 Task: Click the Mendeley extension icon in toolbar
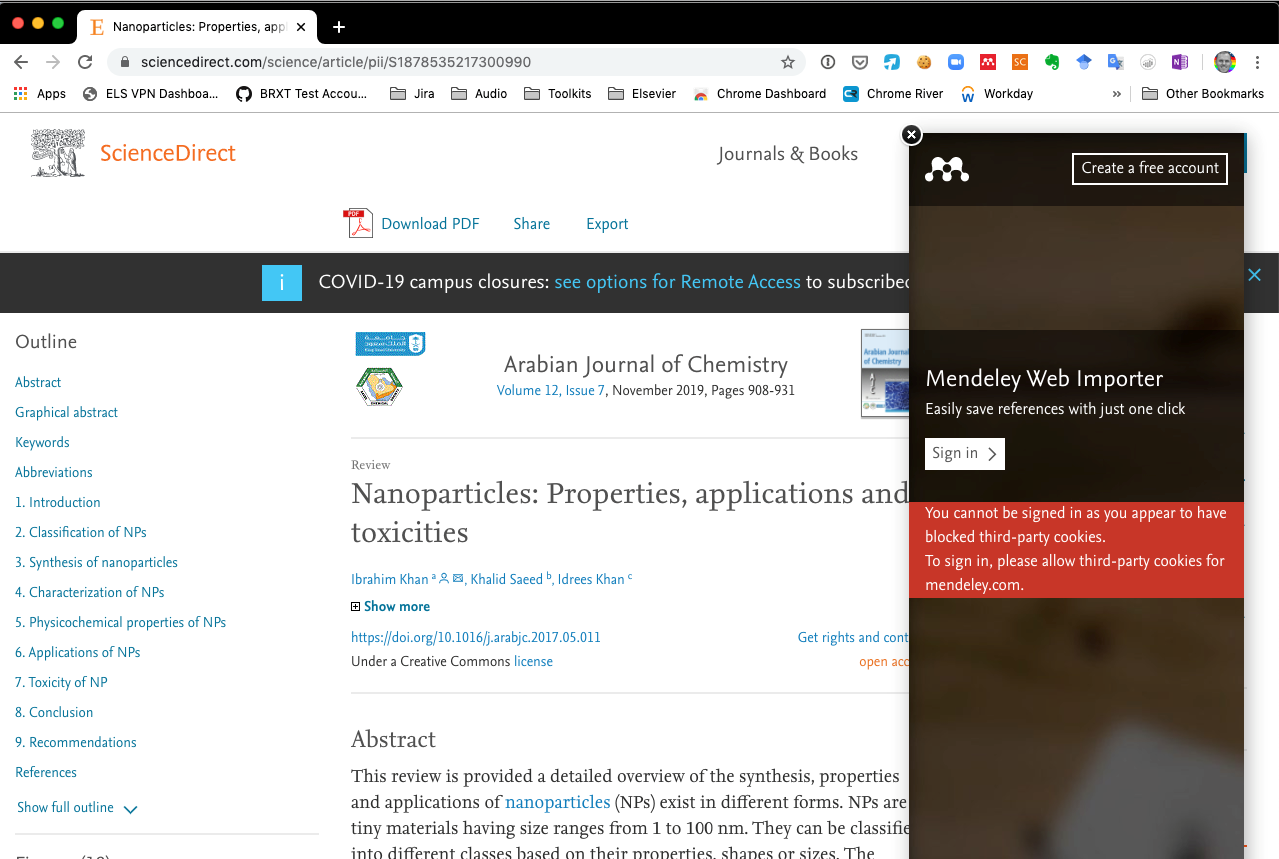988,62
